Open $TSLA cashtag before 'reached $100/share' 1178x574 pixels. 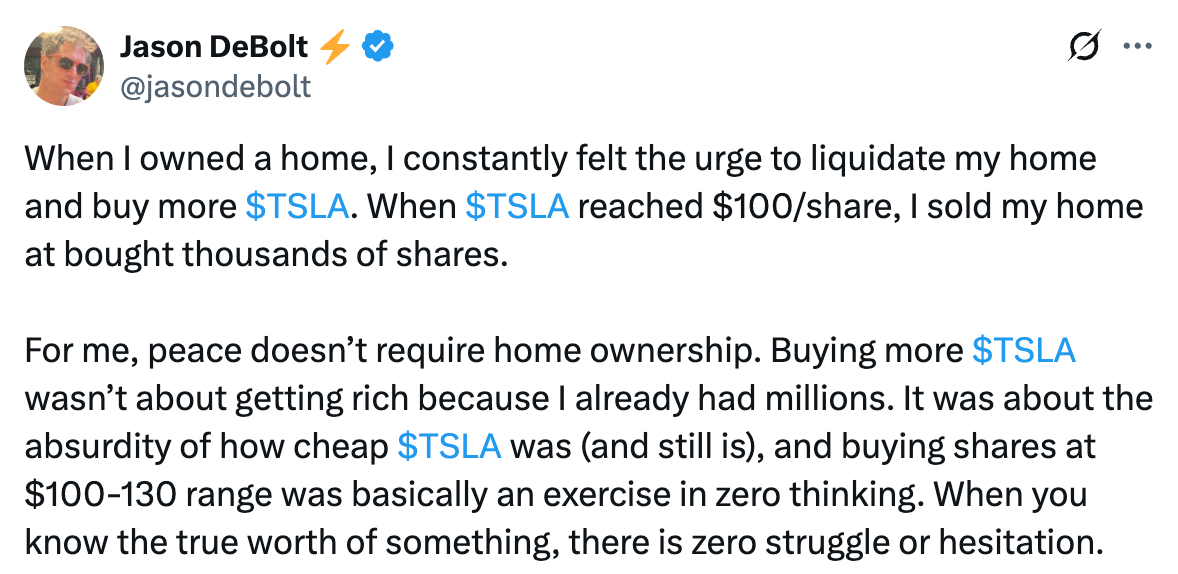click(517, 207)
